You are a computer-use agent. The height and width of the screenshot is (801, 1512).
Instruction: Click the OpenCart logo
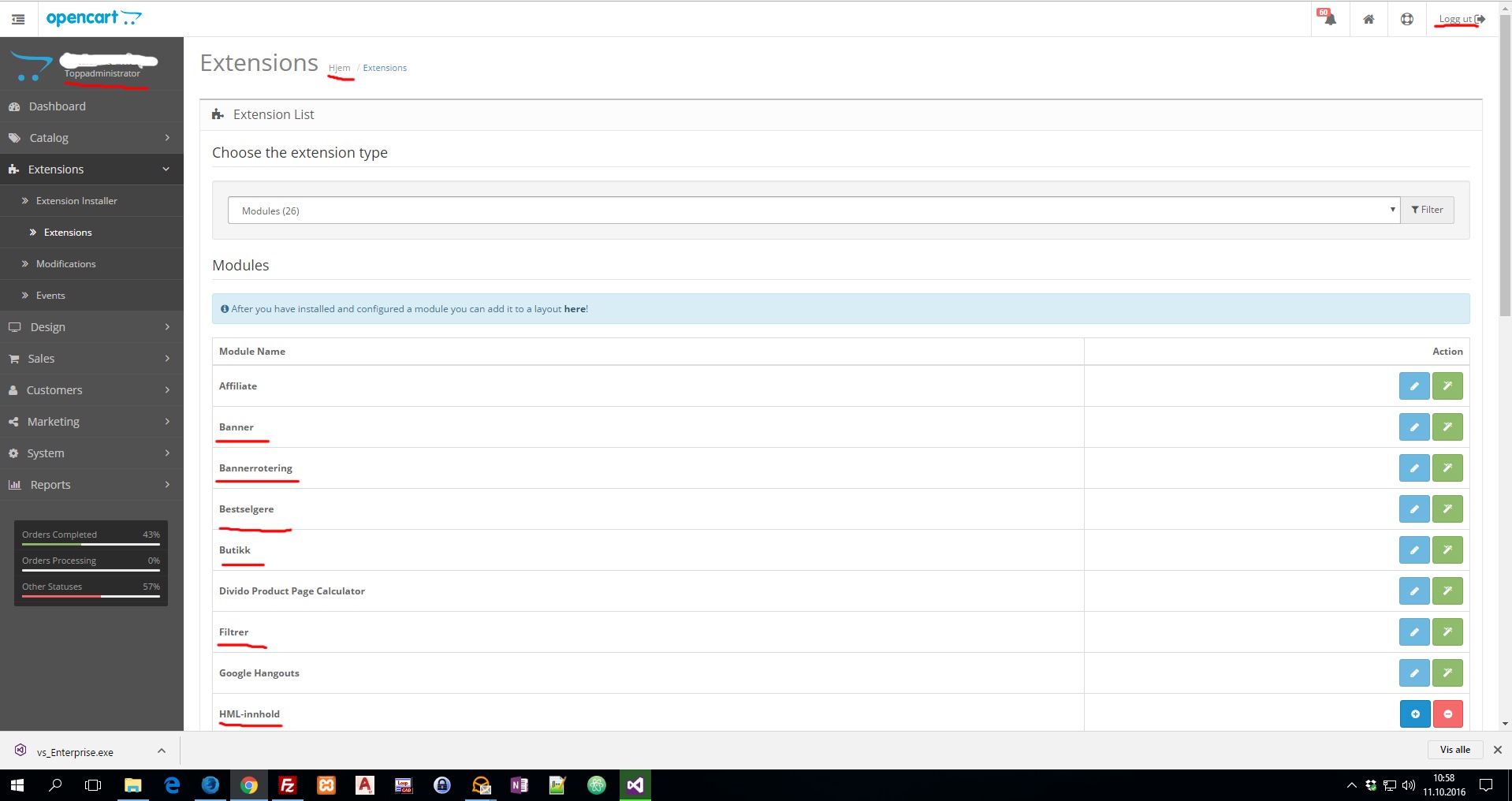[x=94, y=18]
